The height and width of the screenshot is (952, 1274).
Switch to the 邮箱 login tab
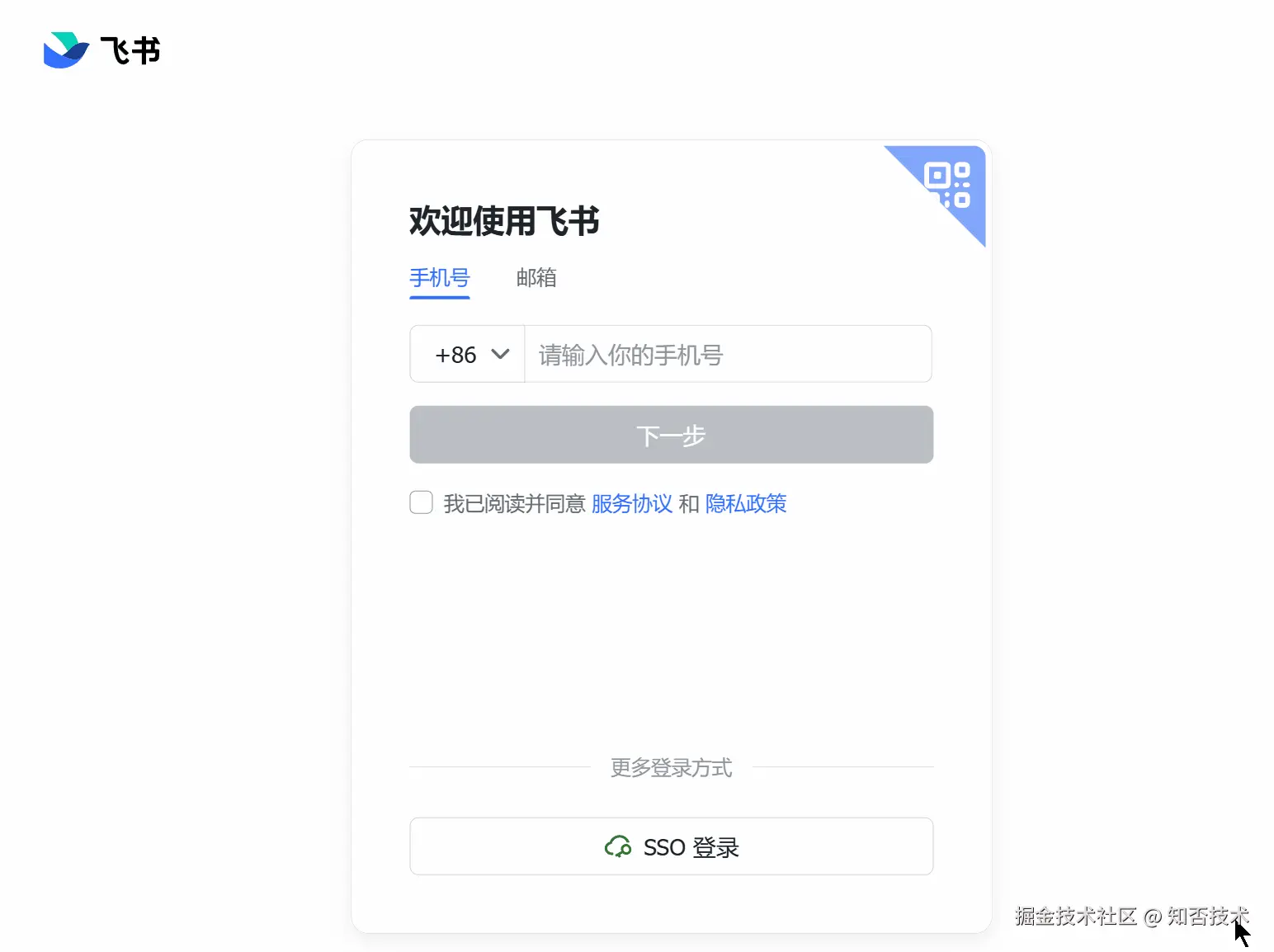536,278
